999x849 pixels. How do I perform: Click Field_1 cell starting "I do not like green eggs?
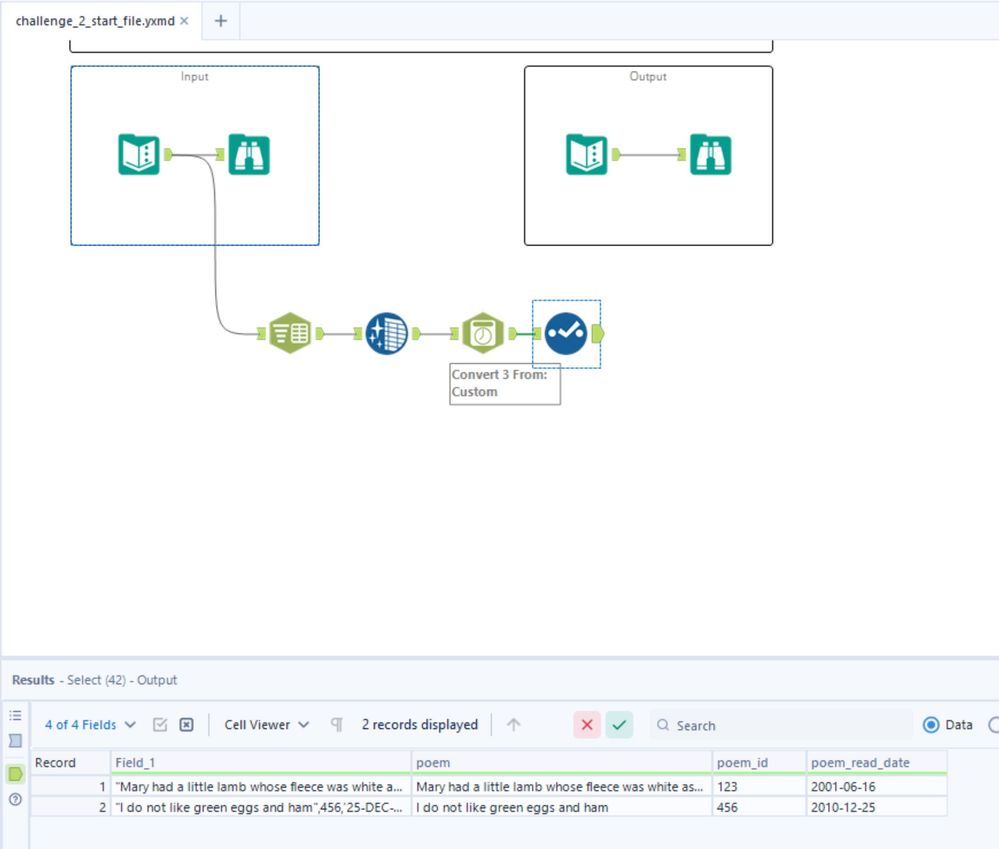tap(261, 807)
